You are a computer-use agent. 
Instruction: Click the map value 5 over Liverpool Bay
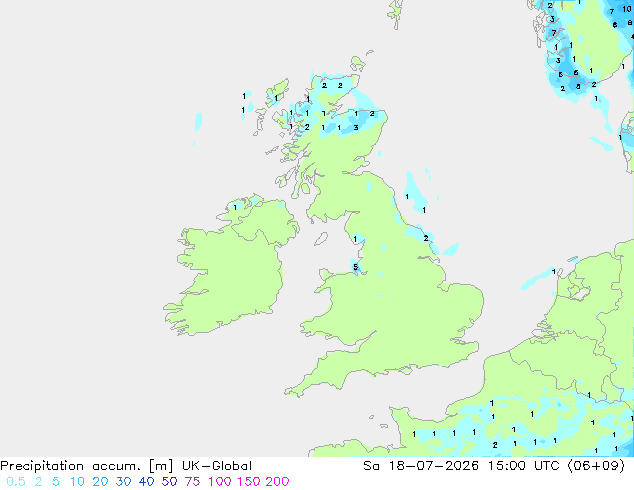point(355,267)
